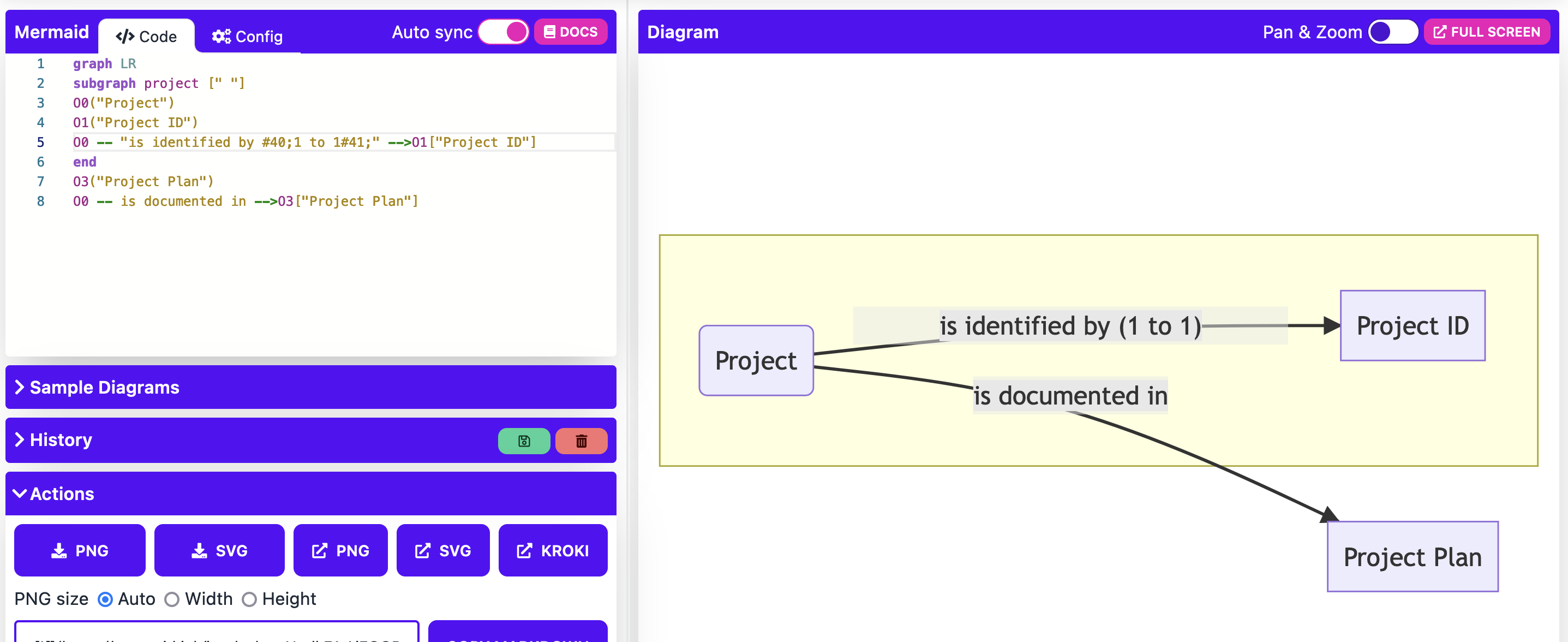Viewport: 1568px width, 642px height.
Task: Download the diagram as SVG
Action: (219, 550)
